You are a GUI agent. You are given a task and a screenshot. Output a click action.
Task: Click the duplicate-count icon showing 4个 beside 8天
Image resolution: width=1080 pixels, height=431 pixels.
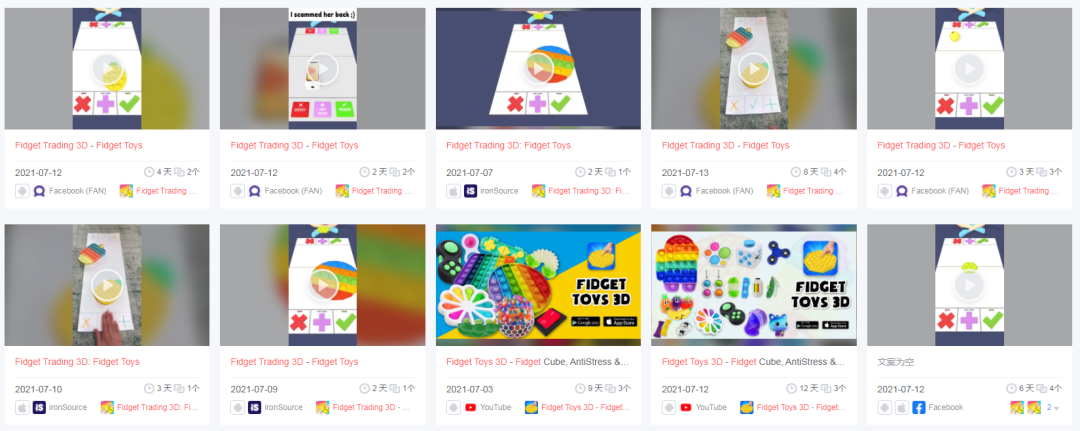click(827, 172)
